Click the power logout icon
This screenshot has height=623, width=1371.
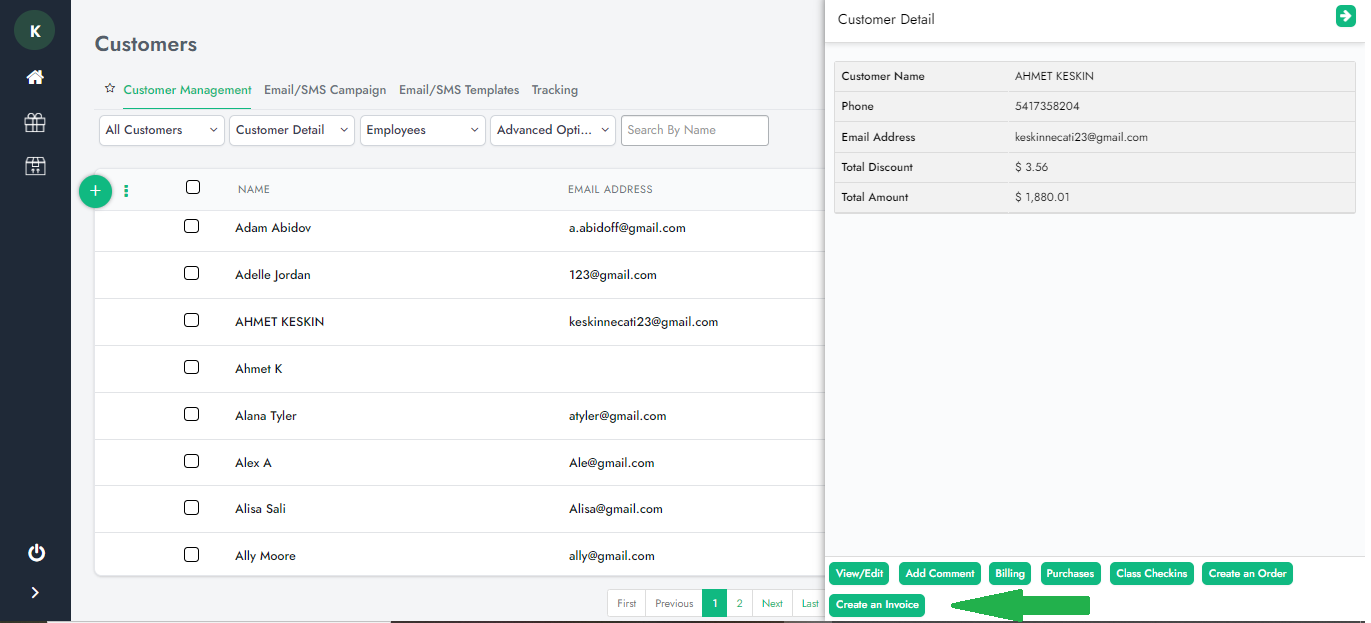[x=36, y=553]
